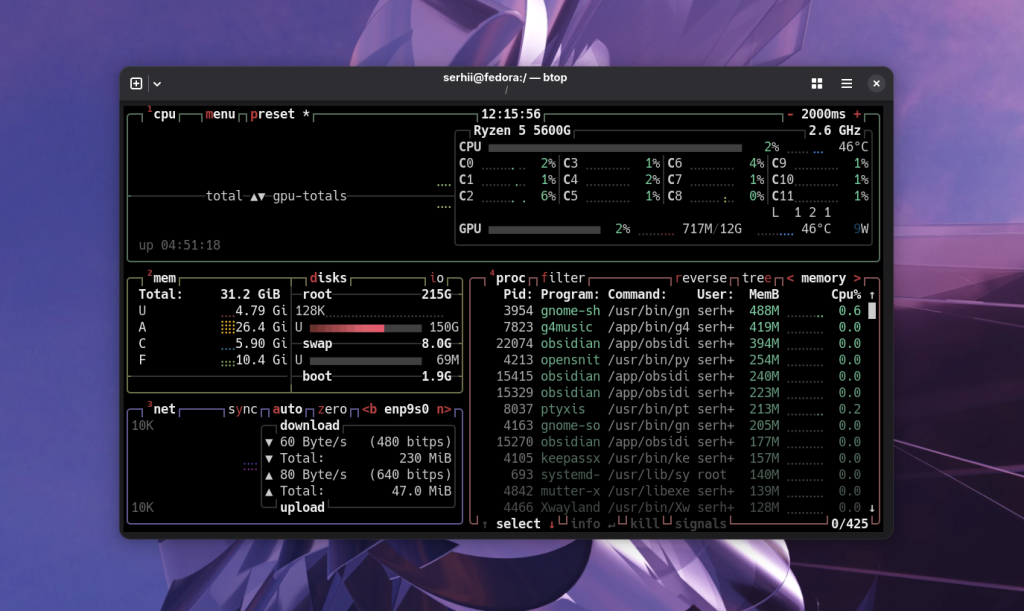Open the process filter field
1024x611 pixels.
coord(563,278)
